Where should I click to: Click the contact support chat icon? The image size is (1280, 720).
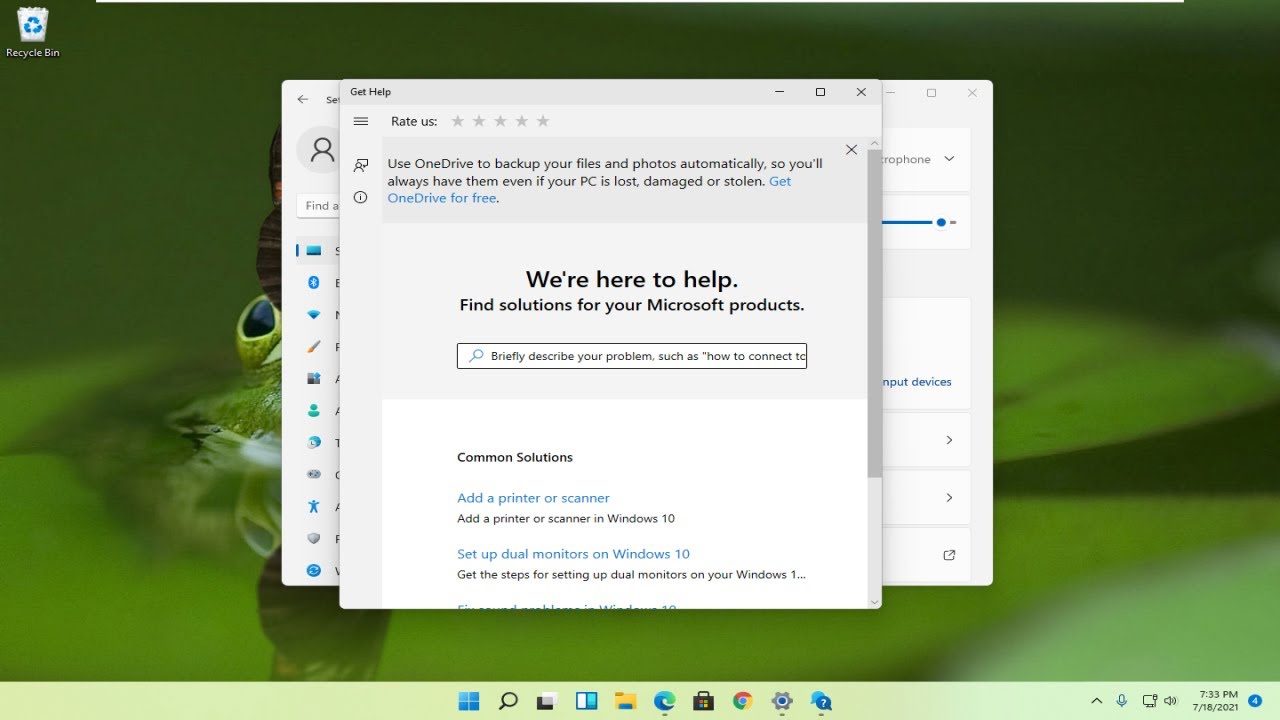tap(361, 165)
